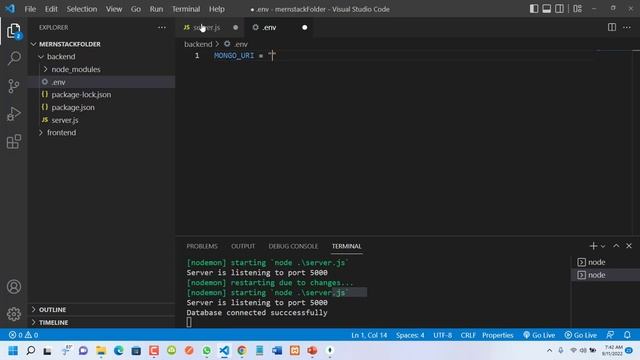640x360 pixels.
Task: Open Source Control view
Action: (x=14, y=86)
